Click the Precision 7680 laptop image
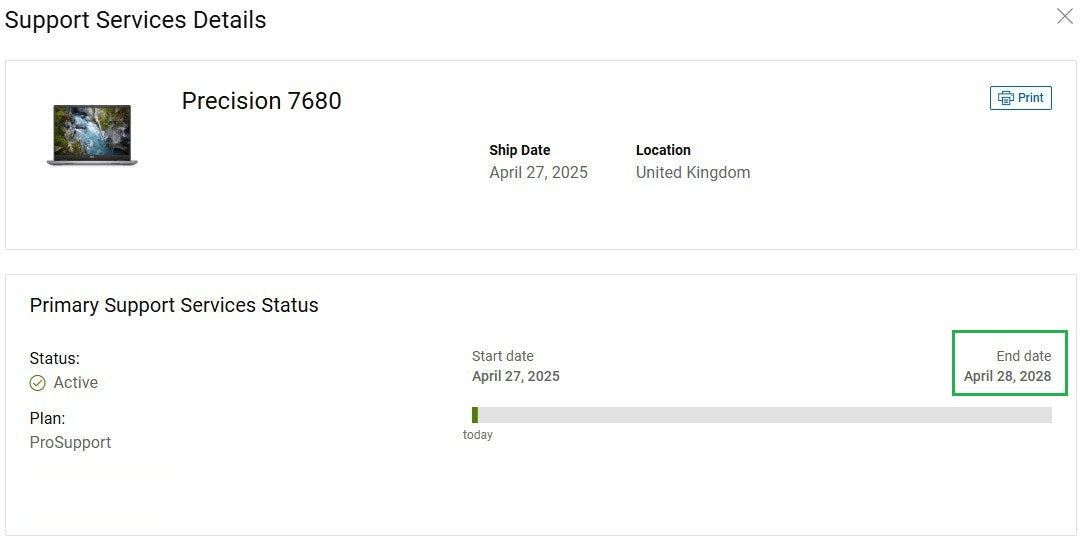The height and width of the screenshot is (543, 1086). 91,135
